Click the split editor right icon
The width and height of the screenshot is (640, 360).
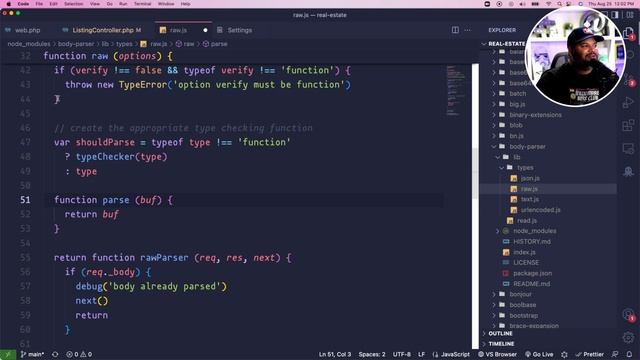click(x=455, y=30)
